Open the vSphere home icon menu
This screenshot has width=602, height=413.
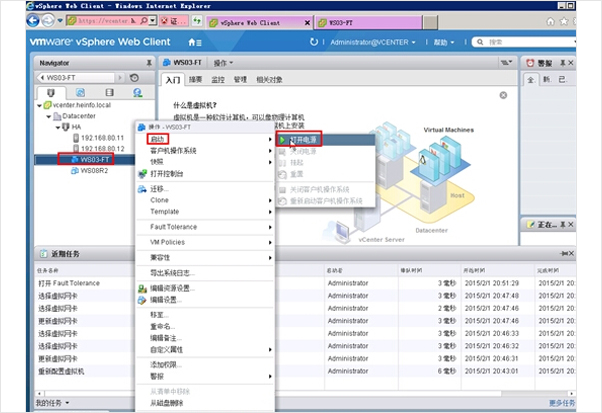coord(195,42)
